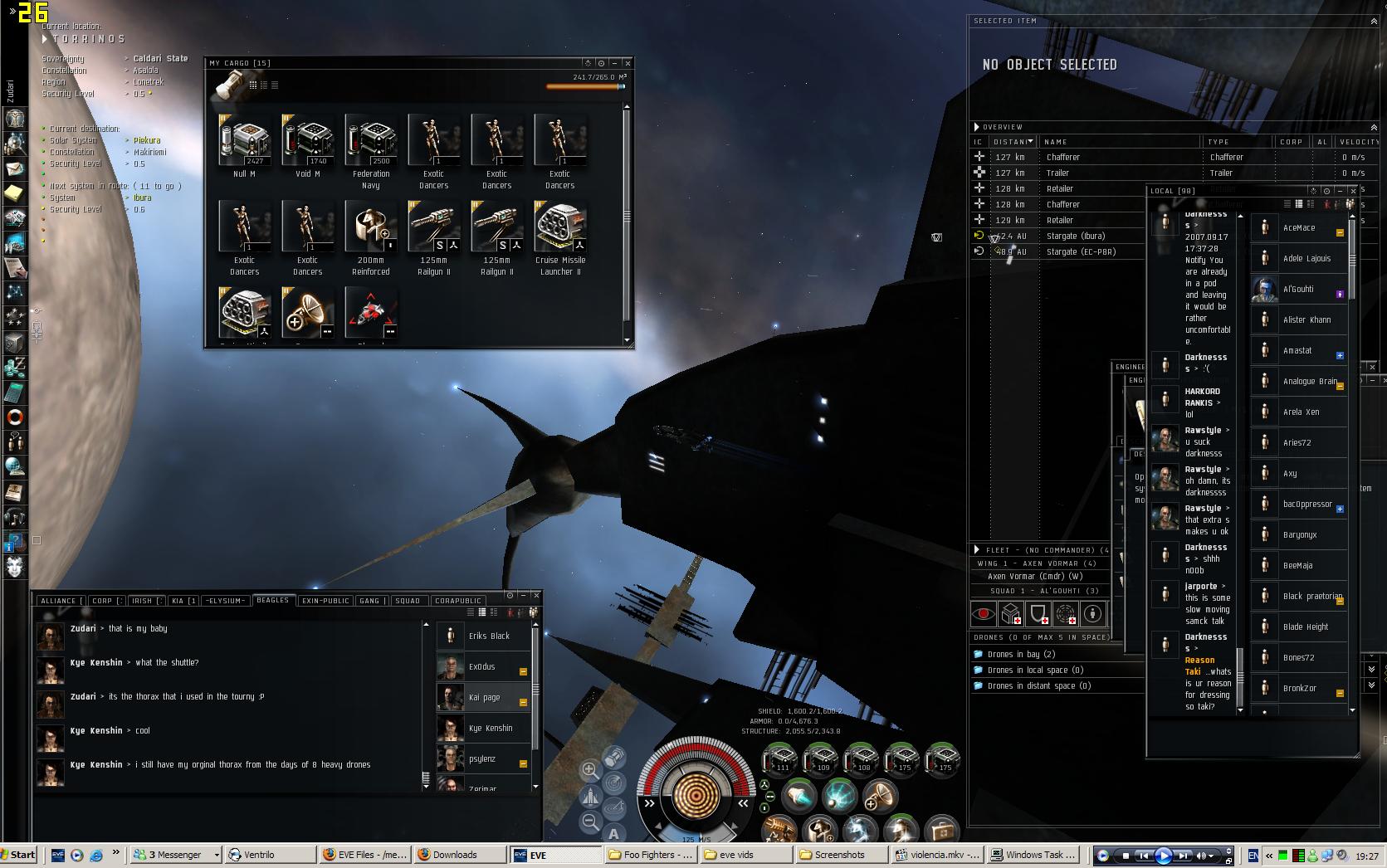Click the orange 'Reason Taki' link in Local chat
Image resolution: width=1387 pixels, height=868 pixels.
1199,666
